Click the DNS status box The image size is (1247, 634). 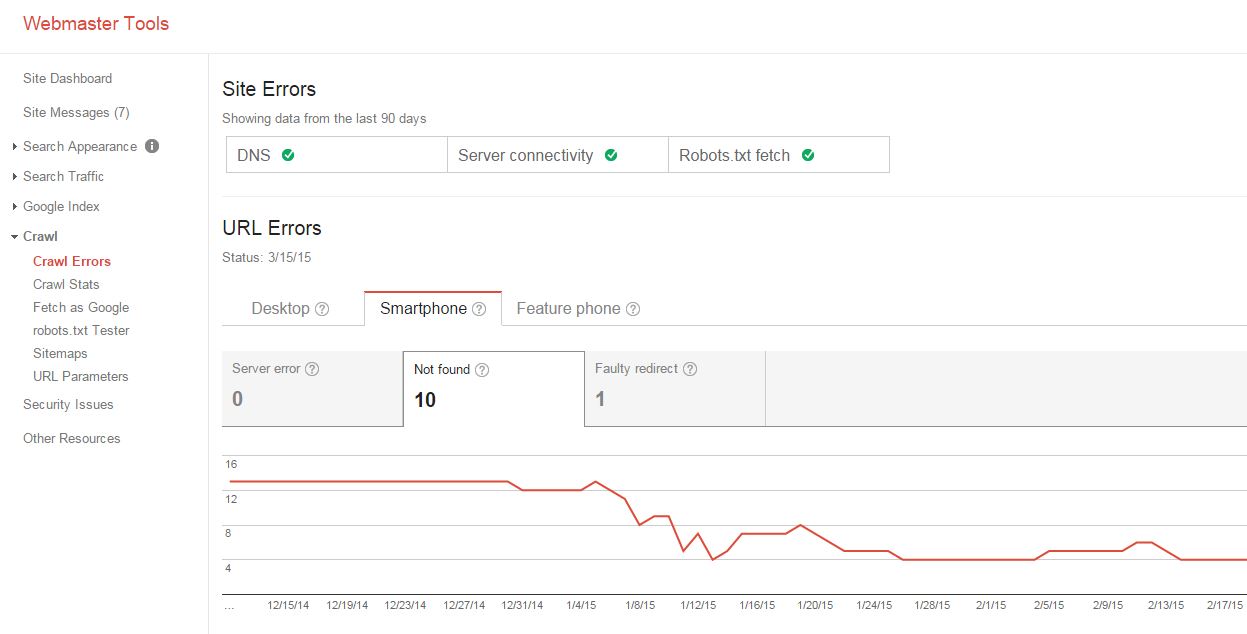point(336,155)
